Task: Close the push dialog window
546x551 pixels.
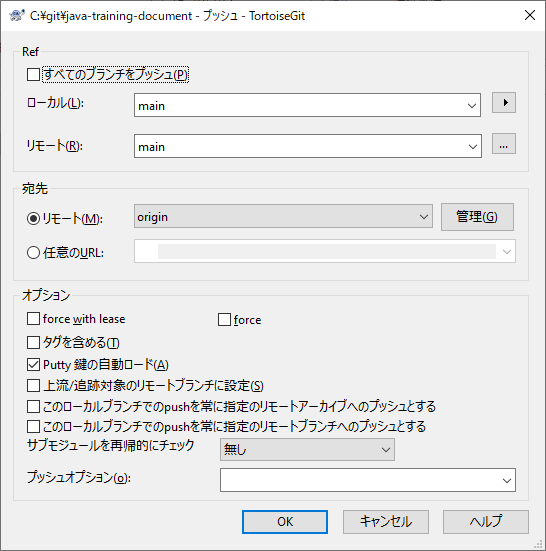Action: tap(529, 15)
